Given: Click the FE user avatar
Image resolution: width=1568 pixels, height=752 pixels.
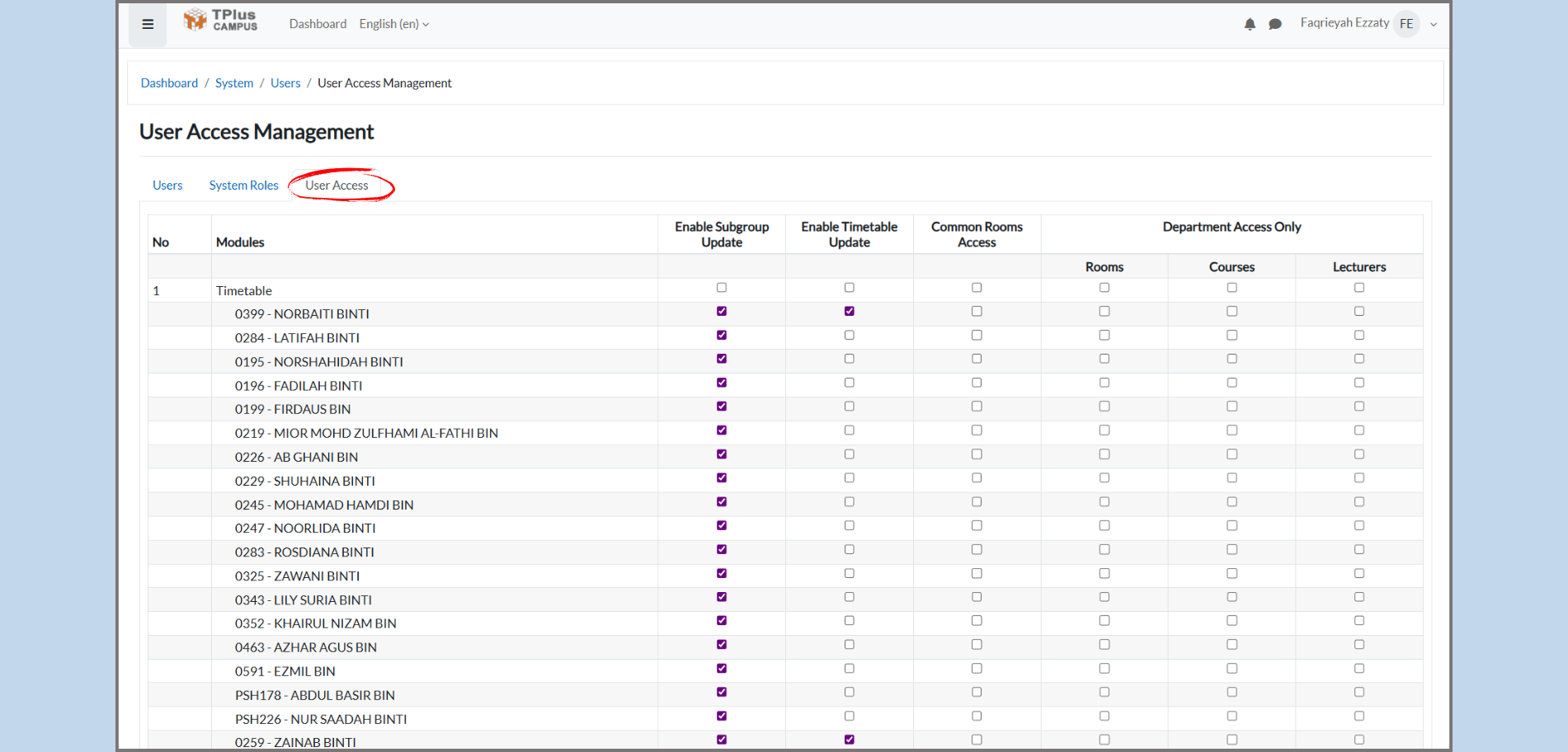Looking at the screenshot, I should click(1406, 24).
